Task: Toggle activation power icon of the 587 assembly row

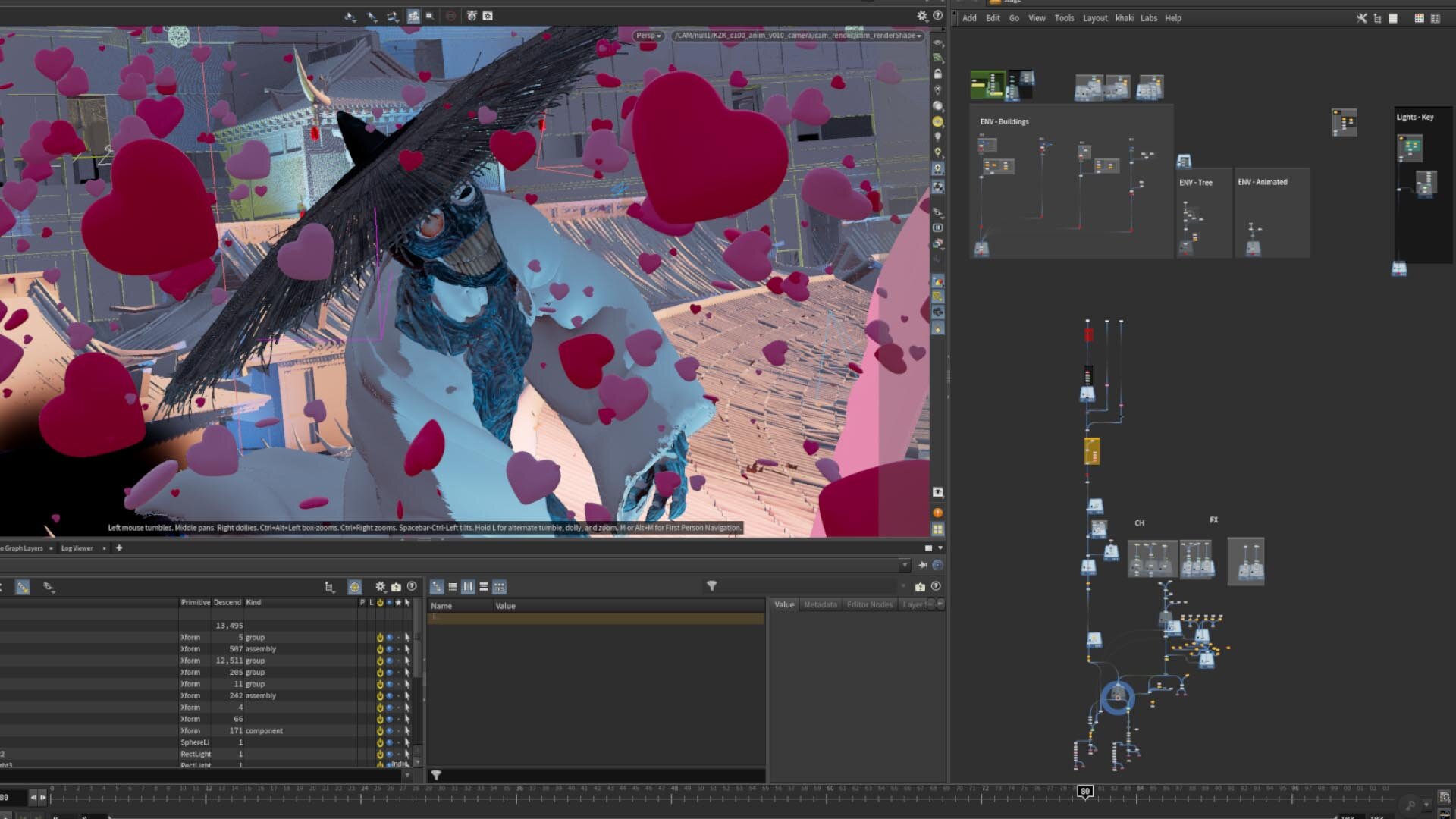Action: 380,649
